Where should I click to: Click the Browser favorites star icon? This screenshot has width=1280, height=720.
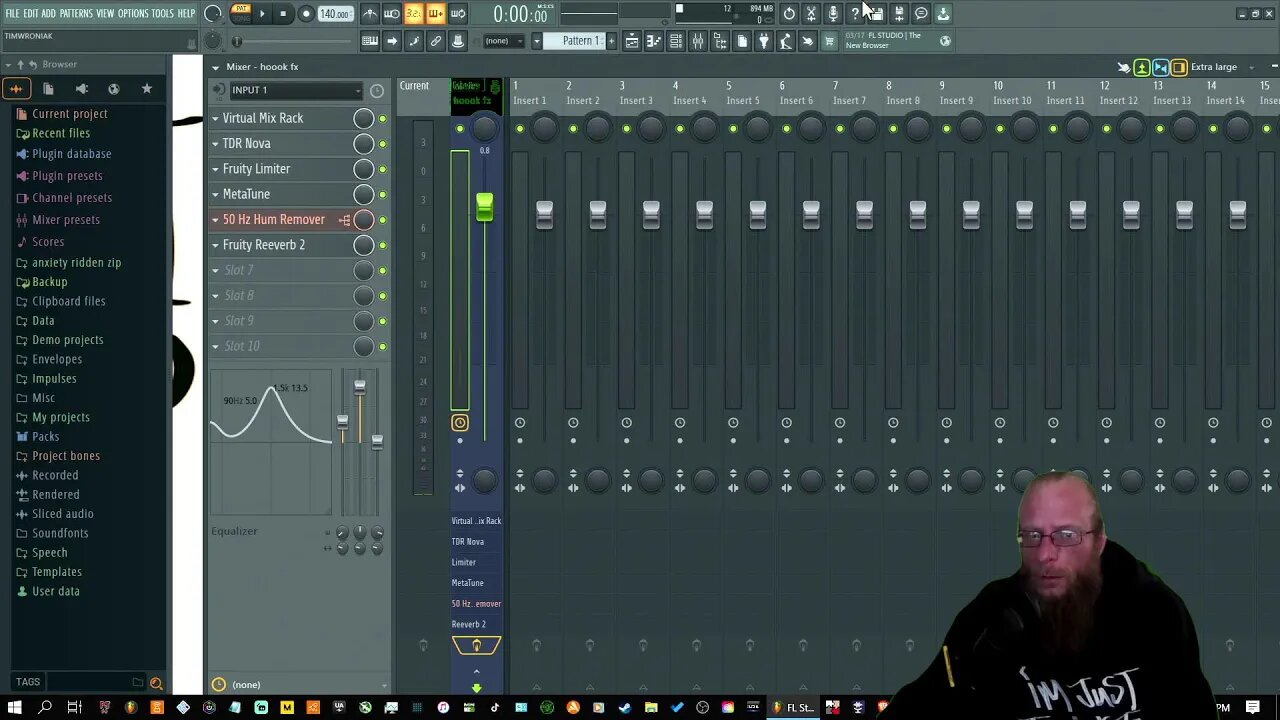pyautogui.click(x=147, y=89)
